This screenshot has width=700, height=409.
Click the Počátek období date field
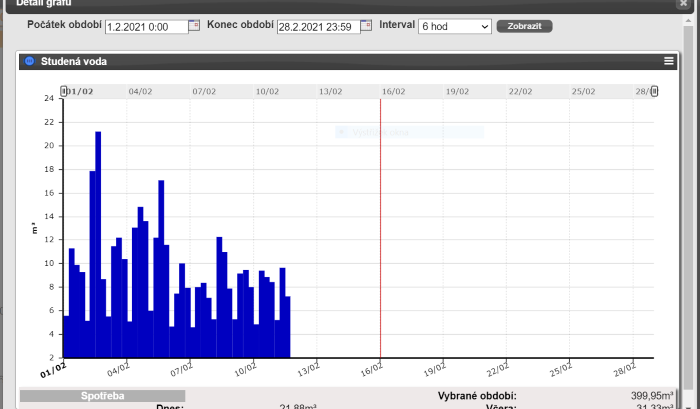[x=146, y=26]
